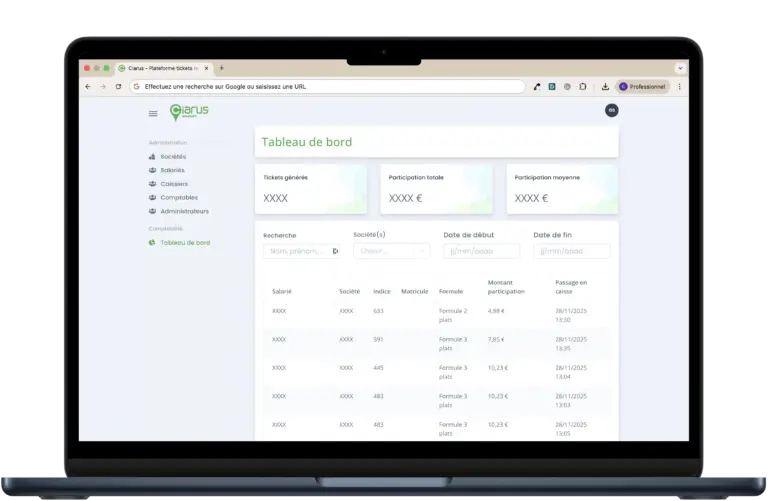The image size is (768, 501).
Task: Click the browser forward arrow
Action: click(103, 87)
